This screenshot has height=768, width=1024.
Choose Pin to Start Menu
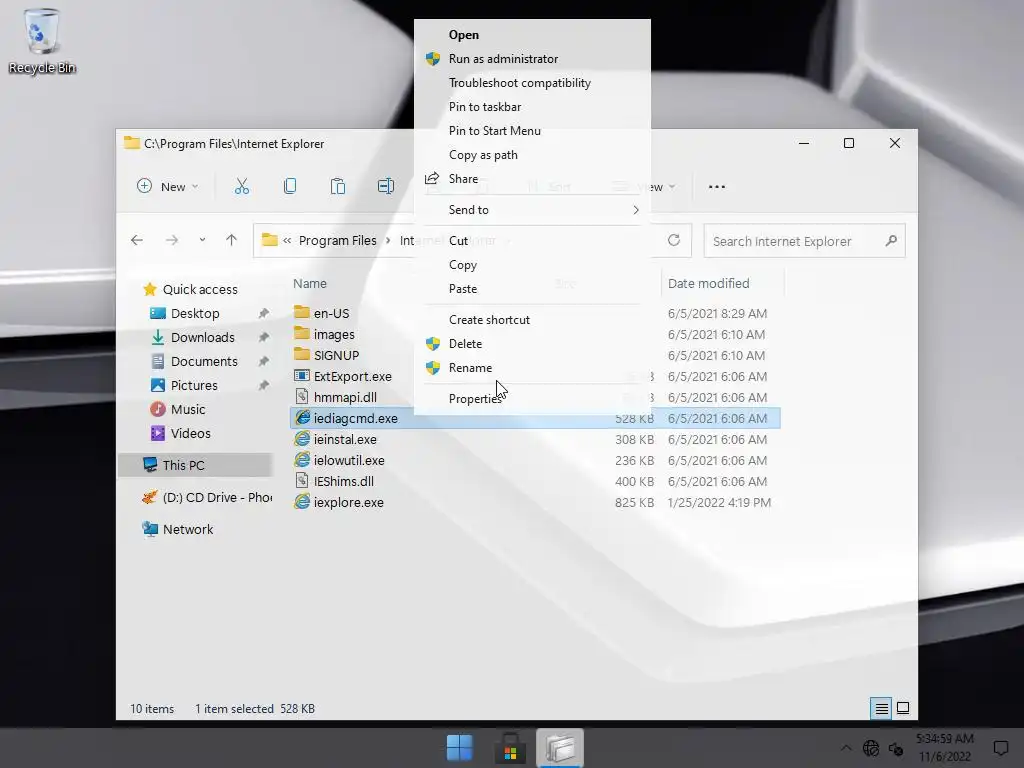(532, 131)
